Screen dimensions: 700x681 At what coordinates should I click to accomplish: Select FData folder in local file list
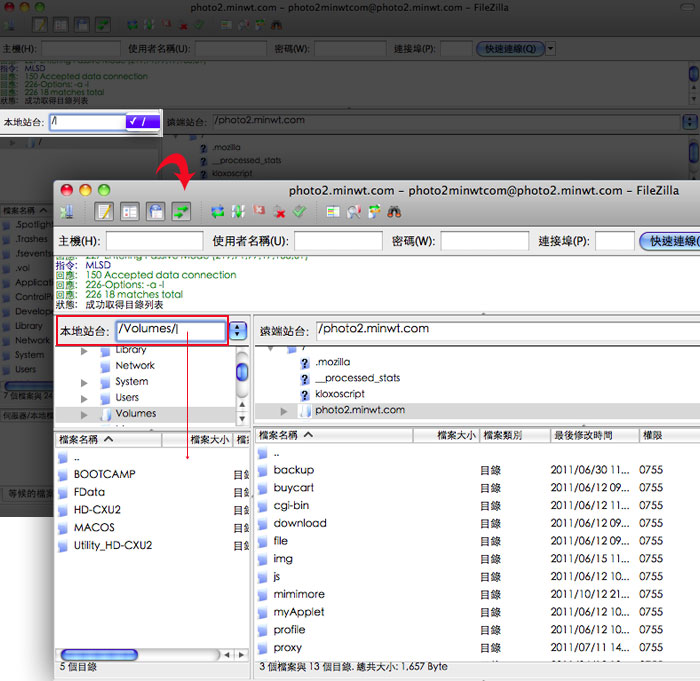tap(89, 492)
